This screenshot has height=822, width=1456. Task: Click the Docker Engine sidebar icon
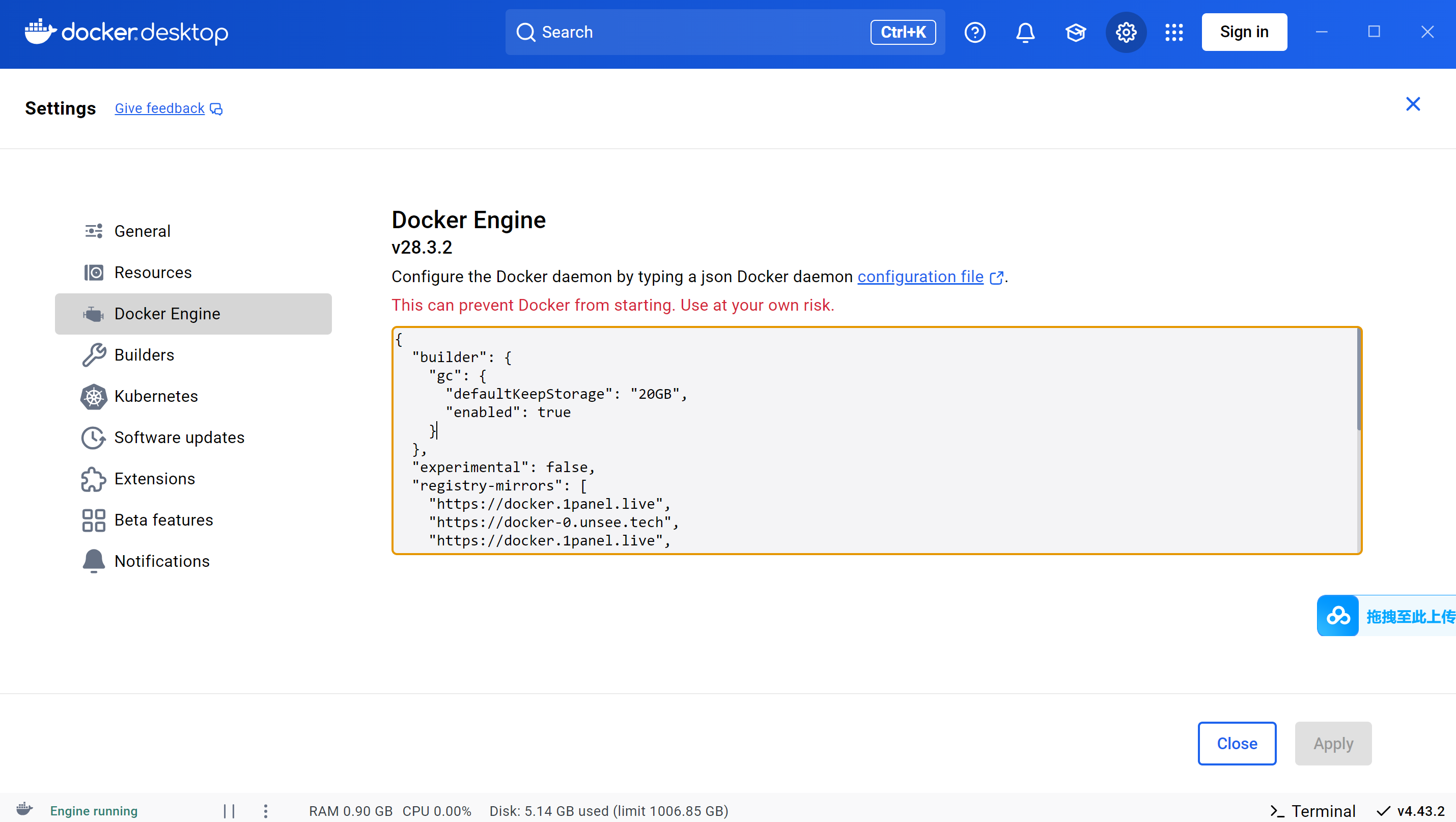click(93, 314)
